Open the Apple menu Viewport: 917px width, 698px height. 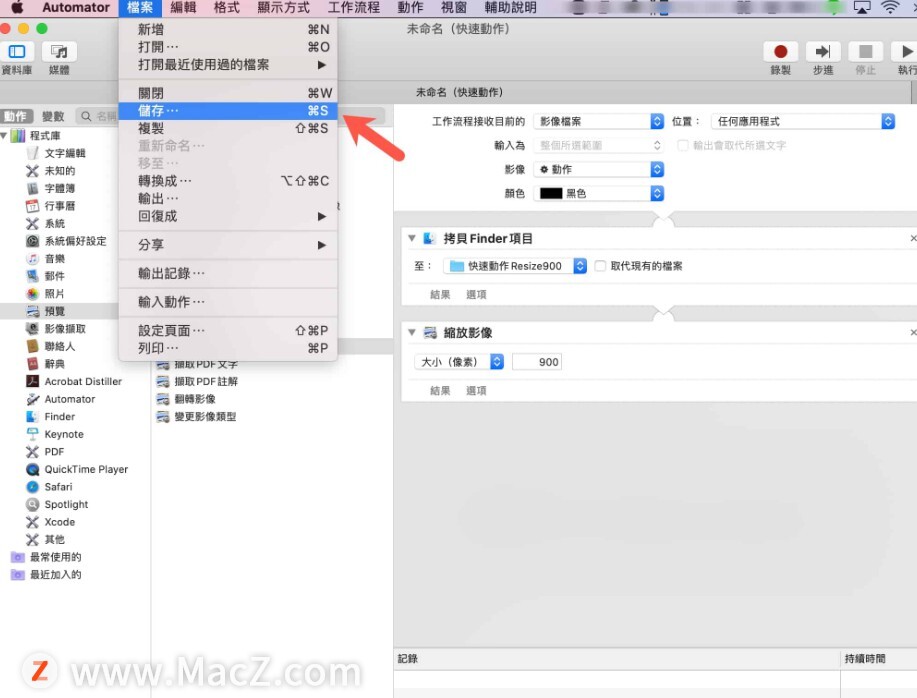click(x=17, y=8)
